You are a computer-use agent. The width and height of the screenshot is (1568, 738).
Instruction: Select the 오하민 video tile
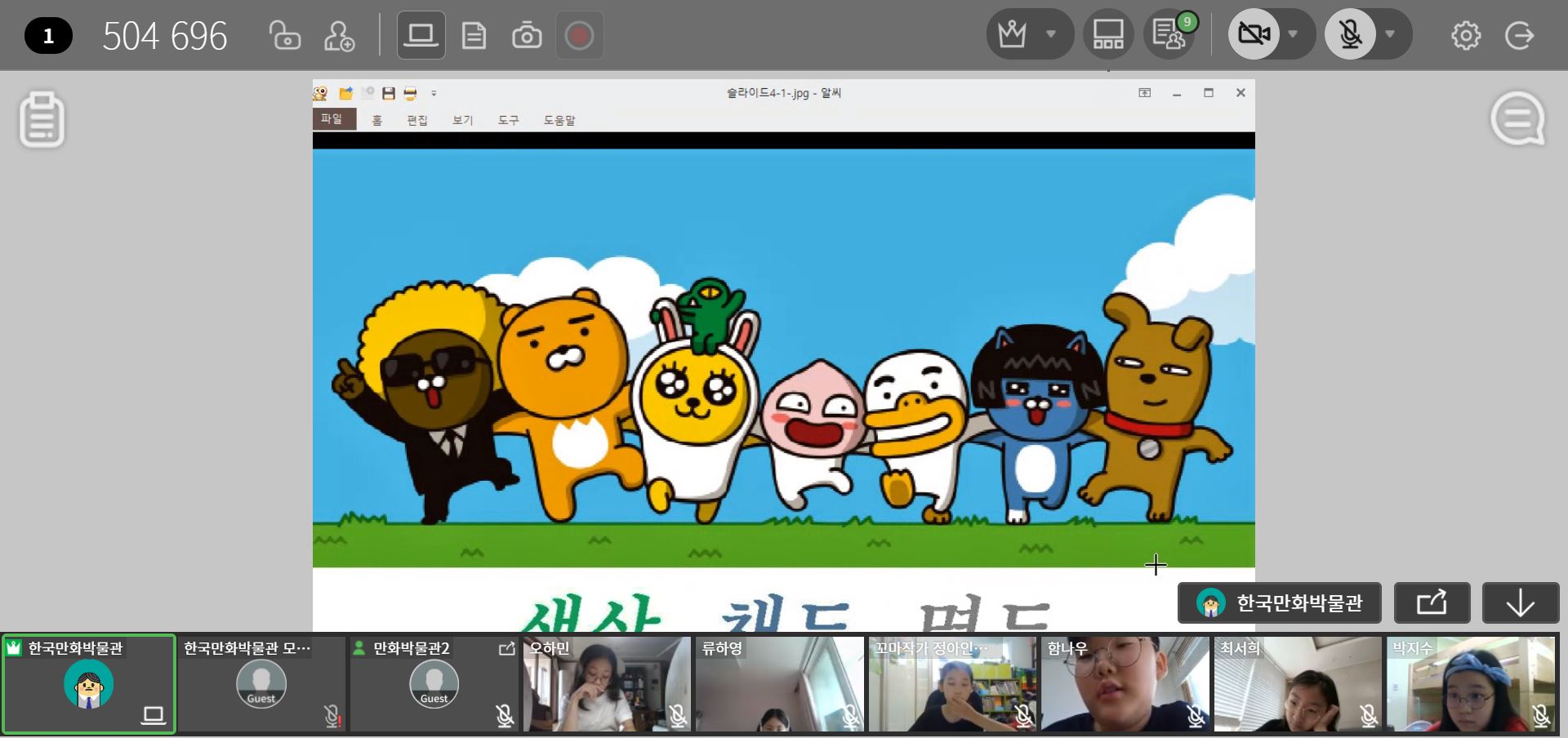tap(607, 684)
